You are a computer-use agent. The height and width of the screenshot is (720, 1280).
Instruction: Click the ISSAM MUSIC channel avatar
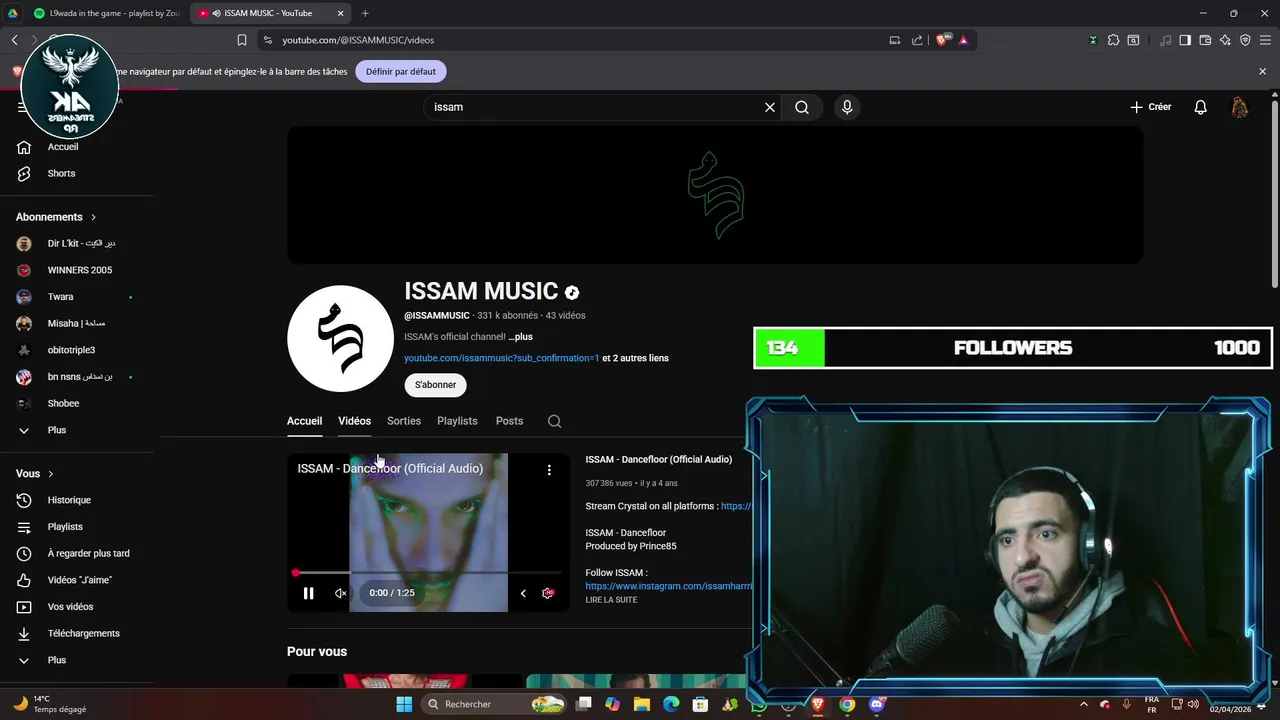click(x=340, y=339)
